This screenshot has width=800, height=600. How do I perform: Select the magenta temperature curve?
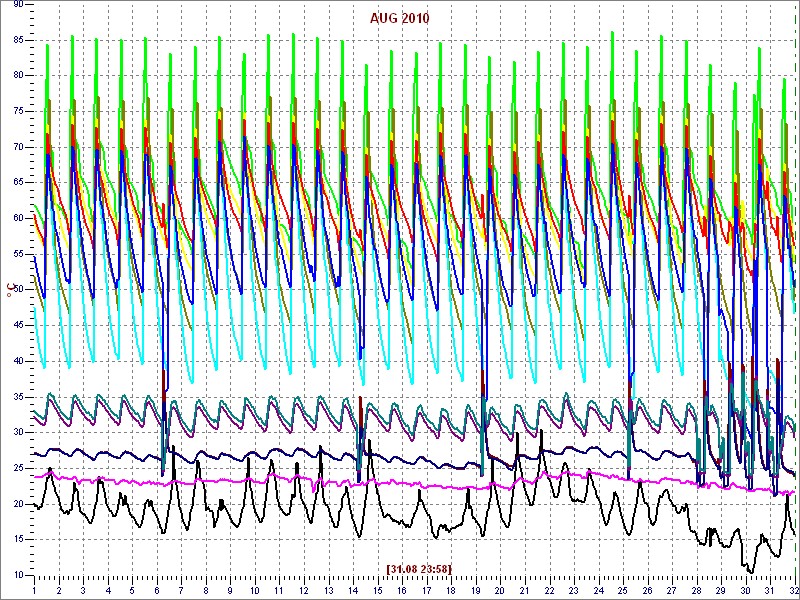(400, 484)
